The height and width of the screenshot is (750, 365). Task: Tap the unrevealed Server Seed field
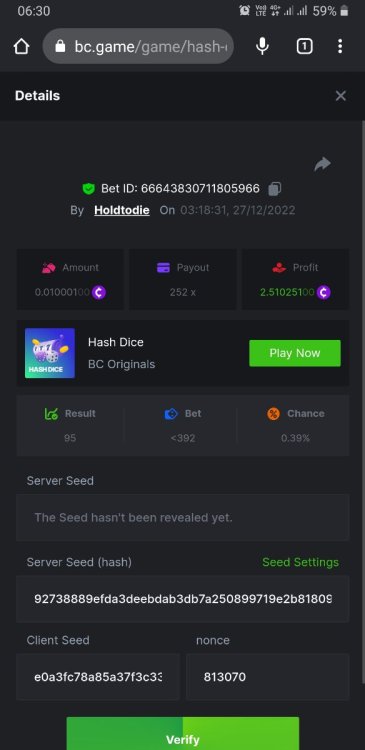tap(183, 518)
